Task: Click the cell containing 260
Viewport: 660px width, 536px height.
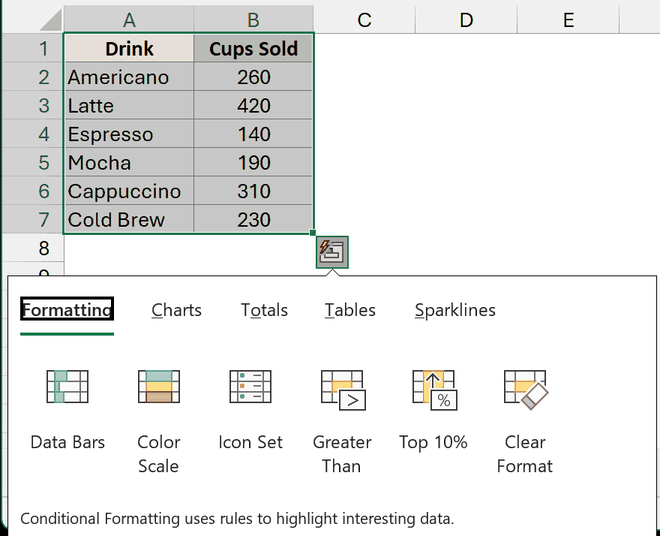Action: click(253, 77)
